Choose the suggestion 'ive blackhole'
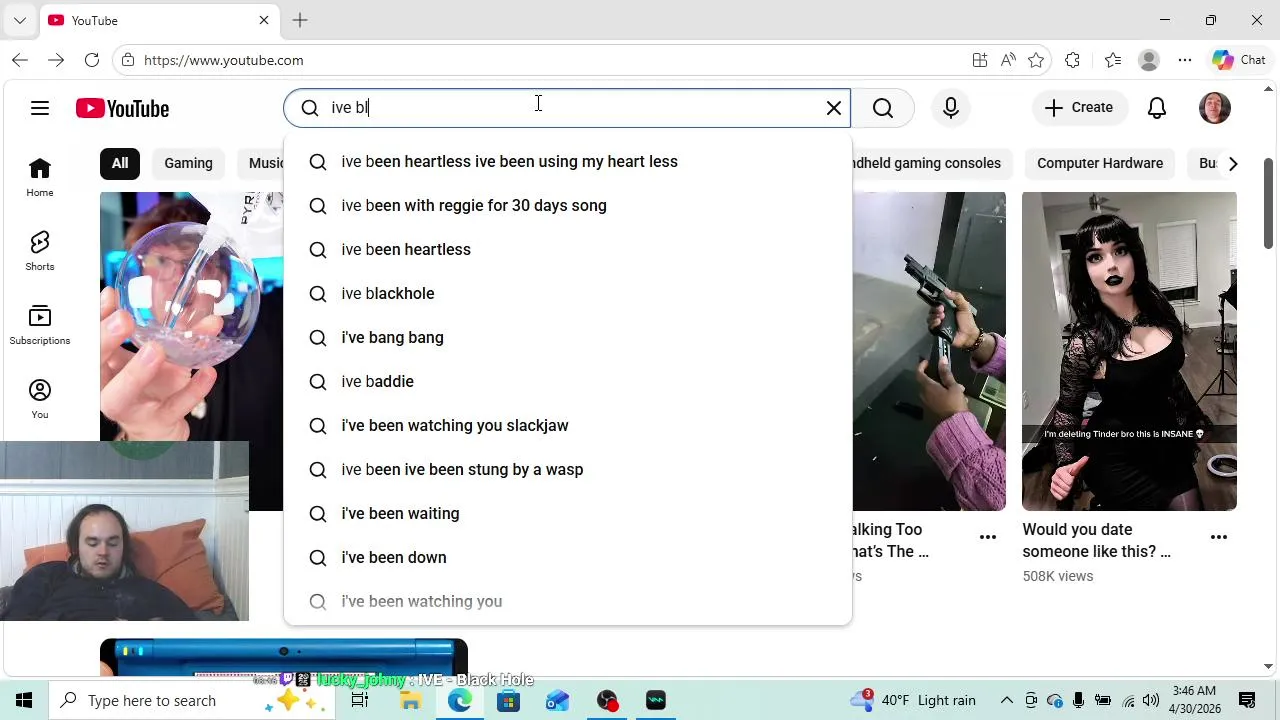 [568, 293]
